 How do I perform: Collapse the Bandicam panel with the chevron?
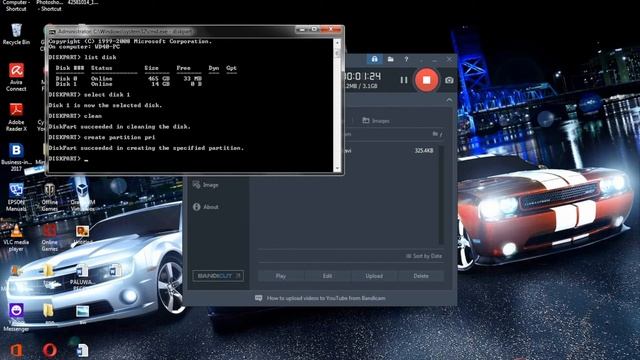pyautogui.click(x=449, y=100)
